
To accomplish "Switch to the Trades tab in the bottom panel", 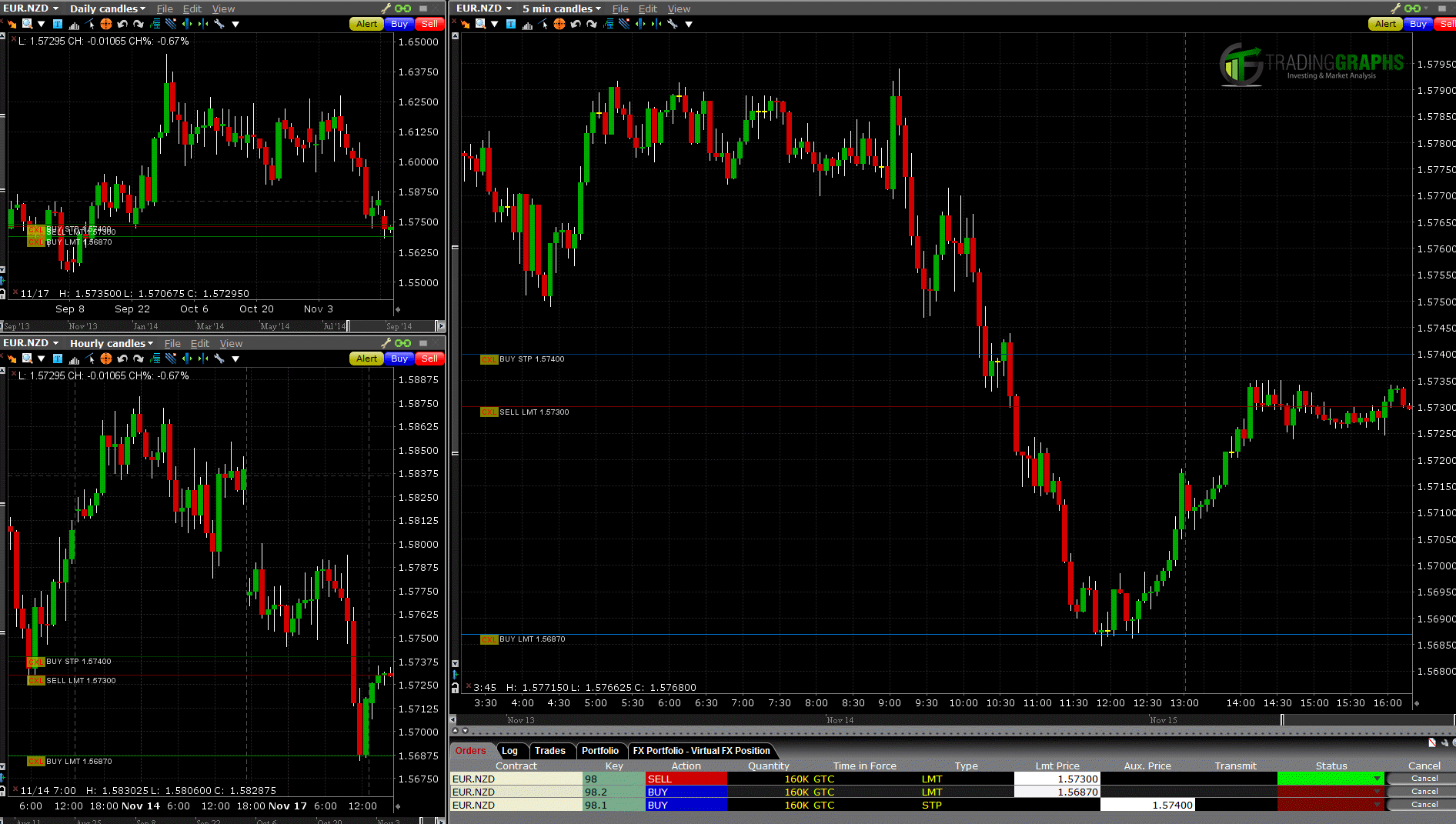I will [x=551, y=751].
